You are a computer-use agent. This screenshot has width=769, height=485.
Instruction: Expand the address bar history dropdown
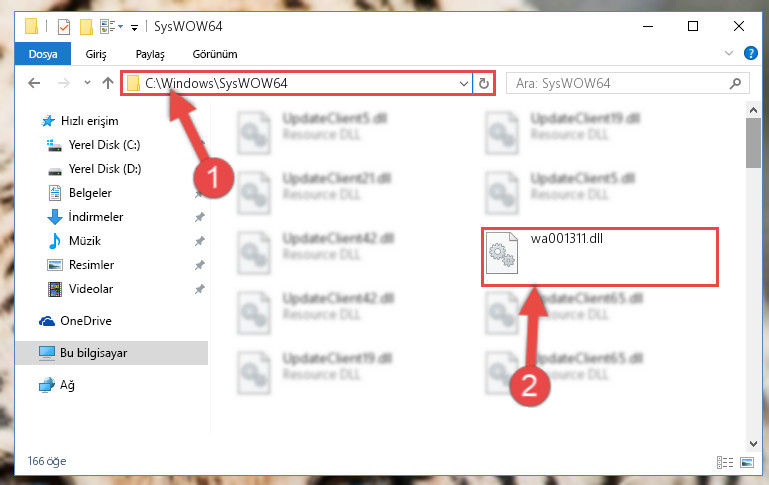(463, 83)
